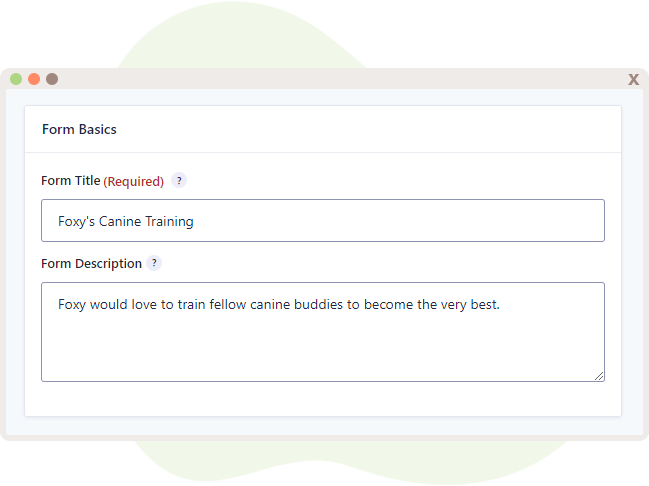649x486 pixels.
Task: Click the word Training in title field
Action: (169, 221)
